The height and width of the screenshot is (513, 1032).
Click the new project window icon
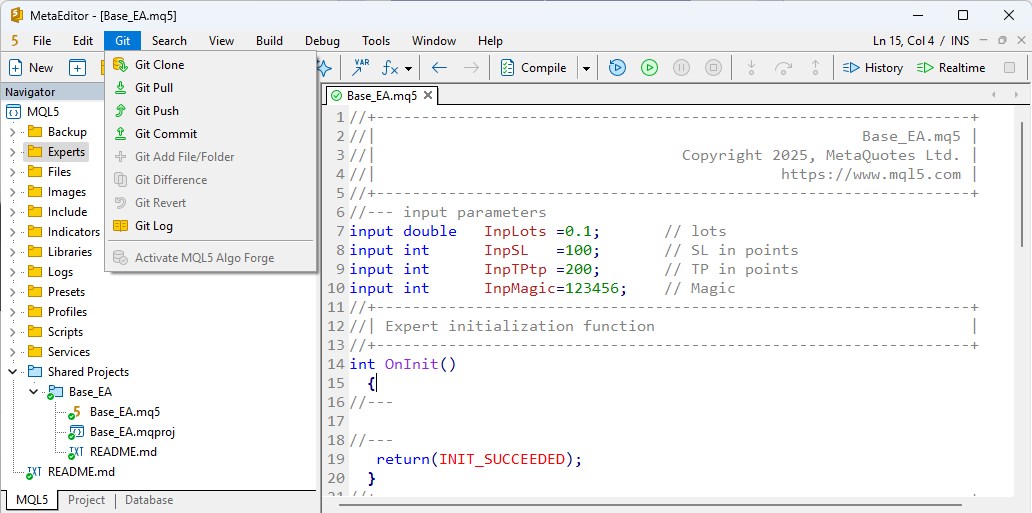tap(78, 68)
